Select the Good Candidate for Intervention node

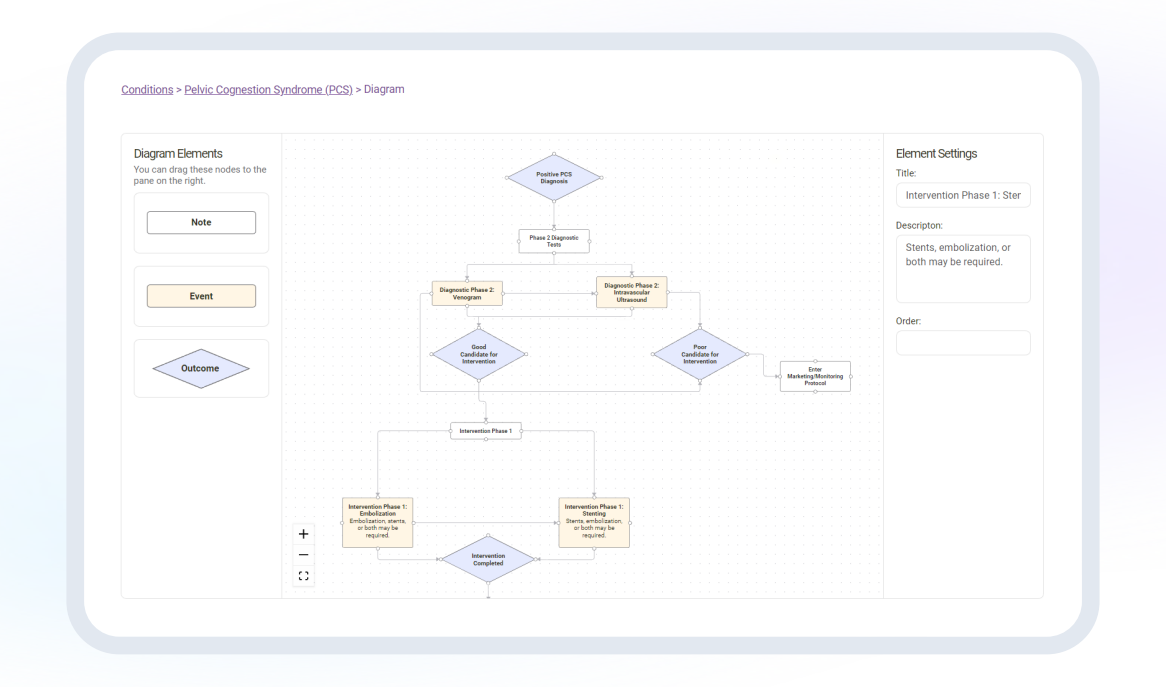point(479,354)
